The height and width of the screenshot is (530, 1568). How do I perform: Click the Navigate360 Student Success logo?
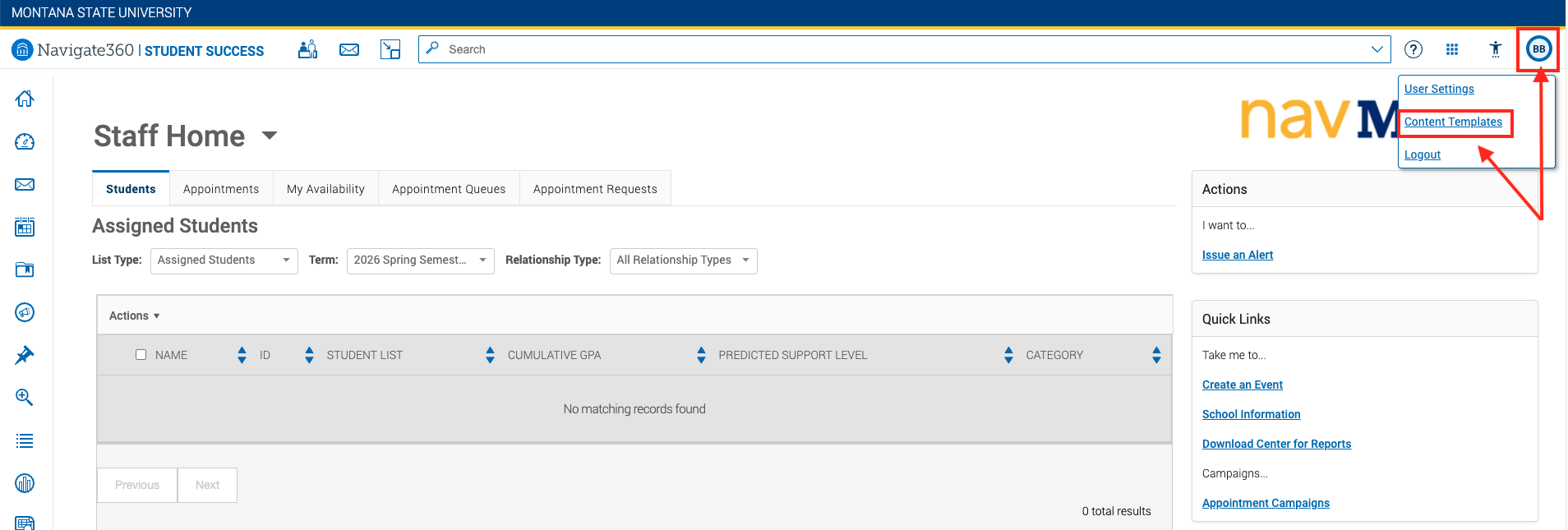138,50
